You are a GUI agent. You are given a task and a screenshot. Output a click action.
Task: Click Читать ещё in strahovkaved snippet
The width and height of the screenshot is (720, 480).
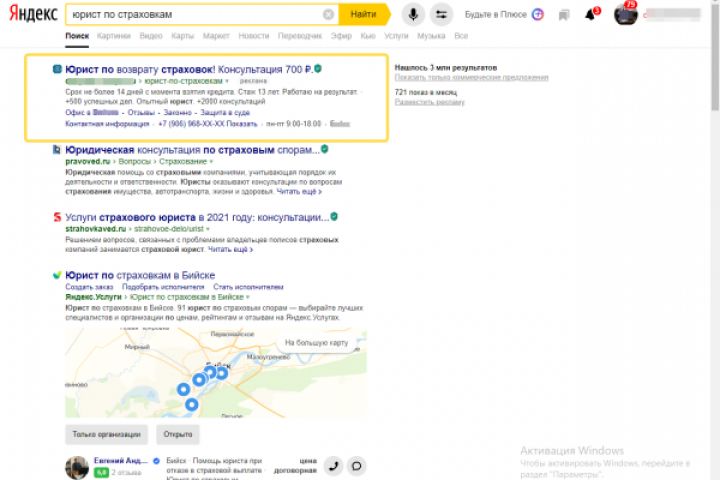(231, 249)
